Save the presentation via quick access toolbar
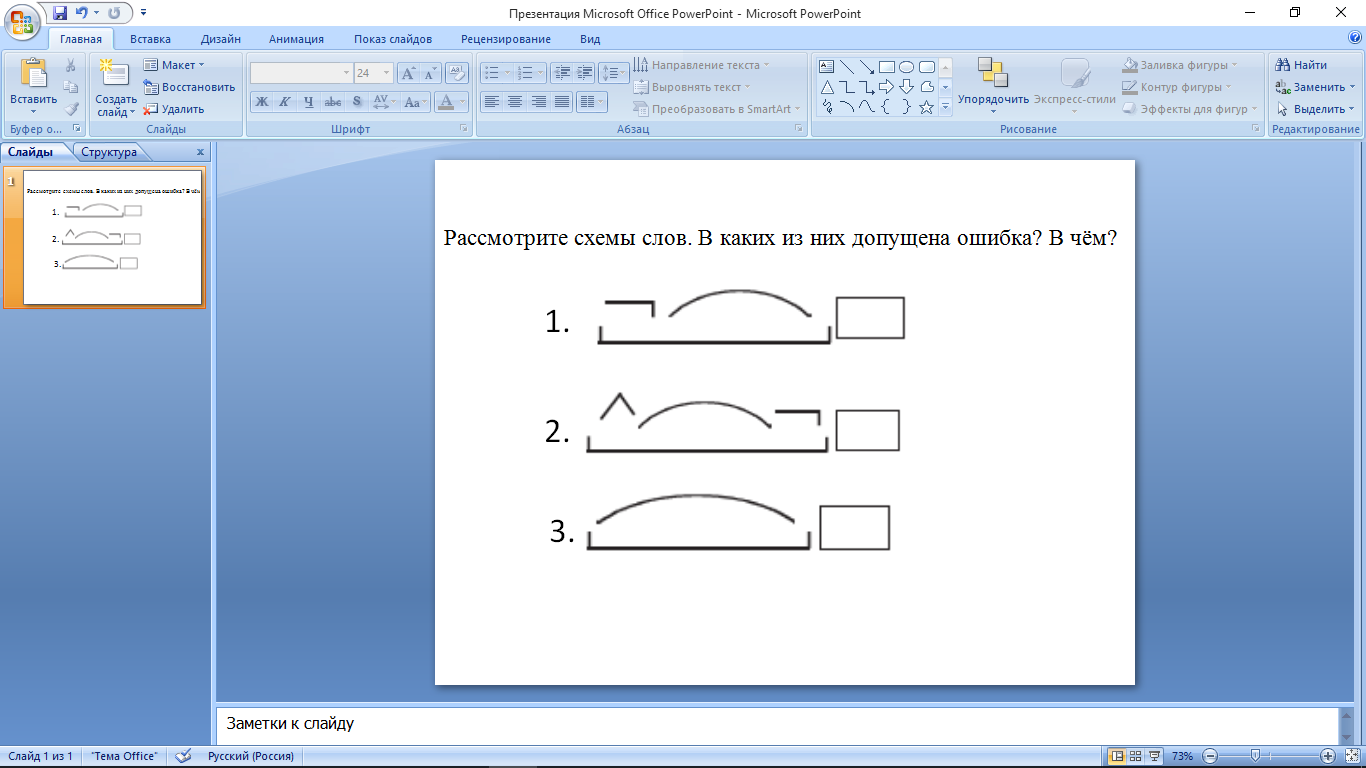The height and width of the screenshot is (768, 1366). point(59,13)
